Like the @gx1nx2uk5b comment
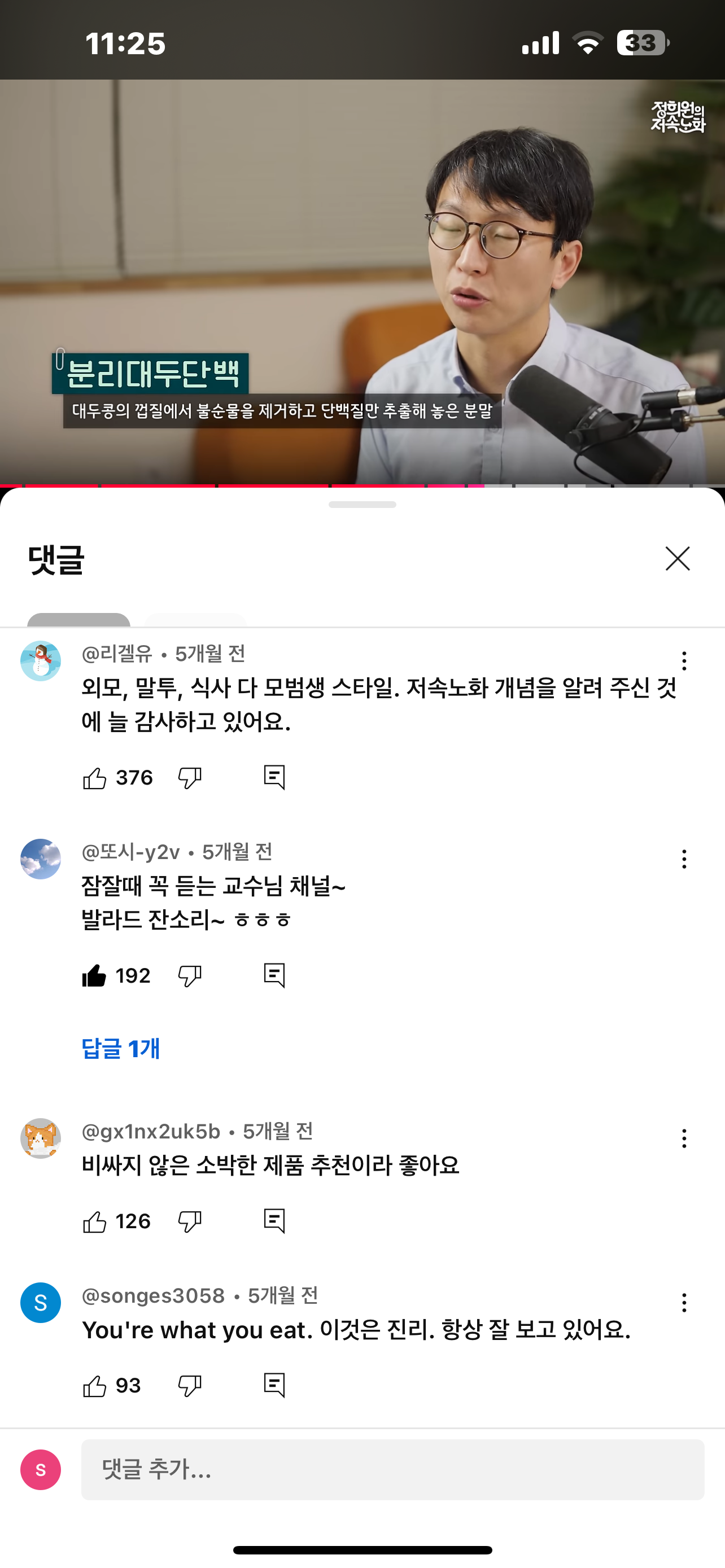725x1568 pixels. coord(94,1221)
